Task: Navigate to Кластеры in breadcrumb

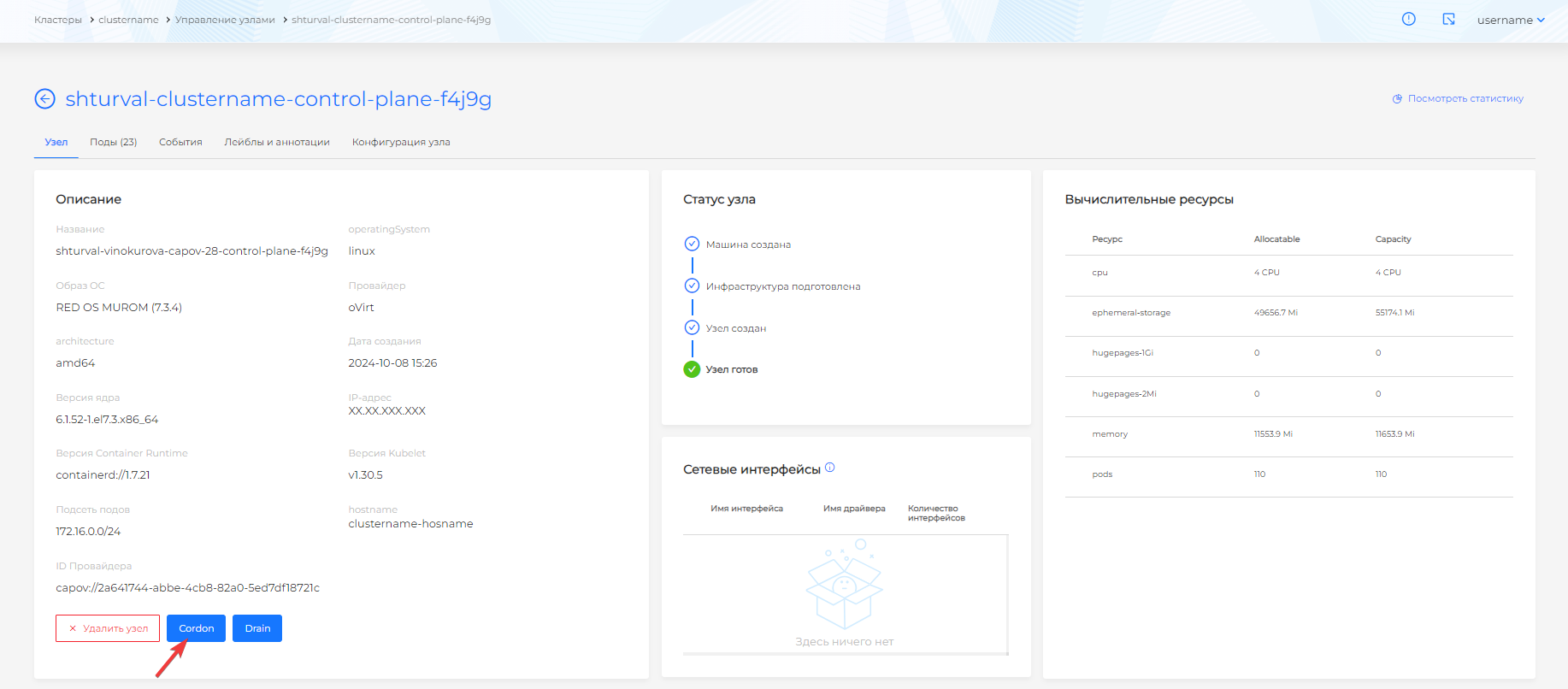Action: pyautogui.click(x=58, y=20)
